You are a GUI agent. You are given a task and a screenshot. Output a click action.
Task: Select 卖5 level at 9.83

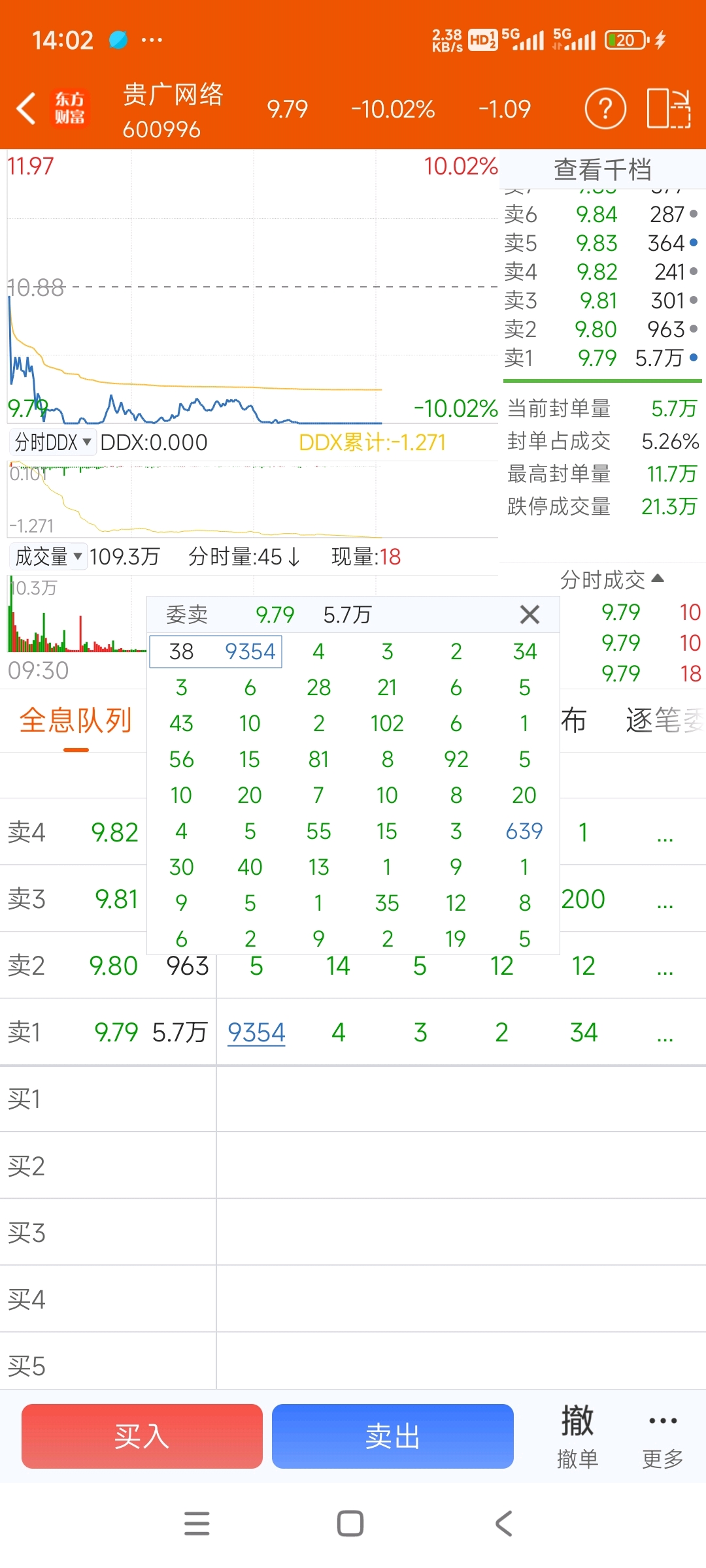(x=601, y=243)
